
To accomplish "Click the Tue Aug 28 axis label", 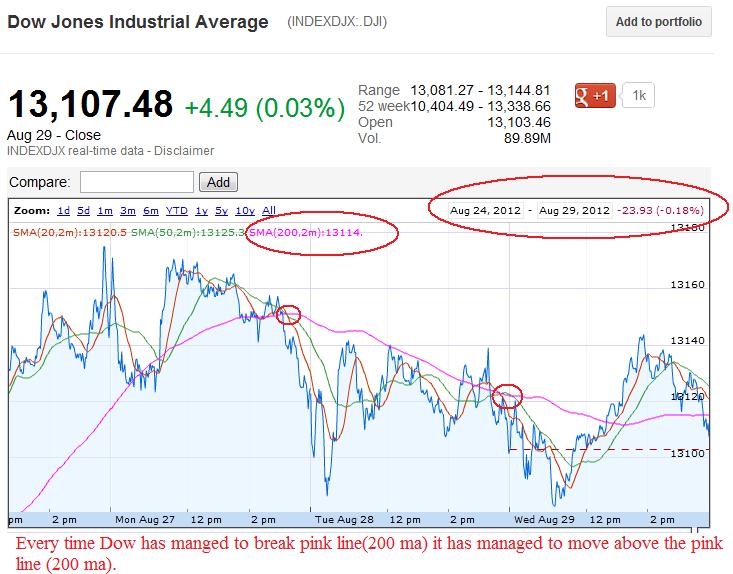I will click(x=345, y=520).
